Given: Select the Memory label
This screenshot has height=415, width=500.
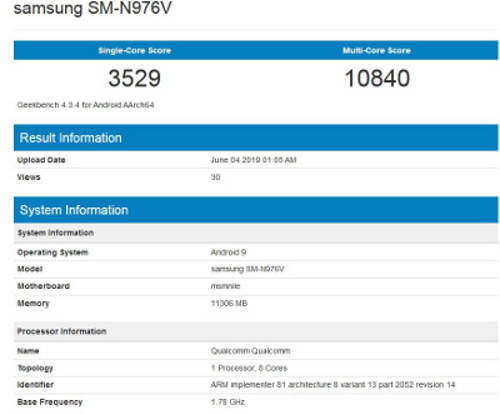Looking at the screenshot, I should click(x=33, y=303).
